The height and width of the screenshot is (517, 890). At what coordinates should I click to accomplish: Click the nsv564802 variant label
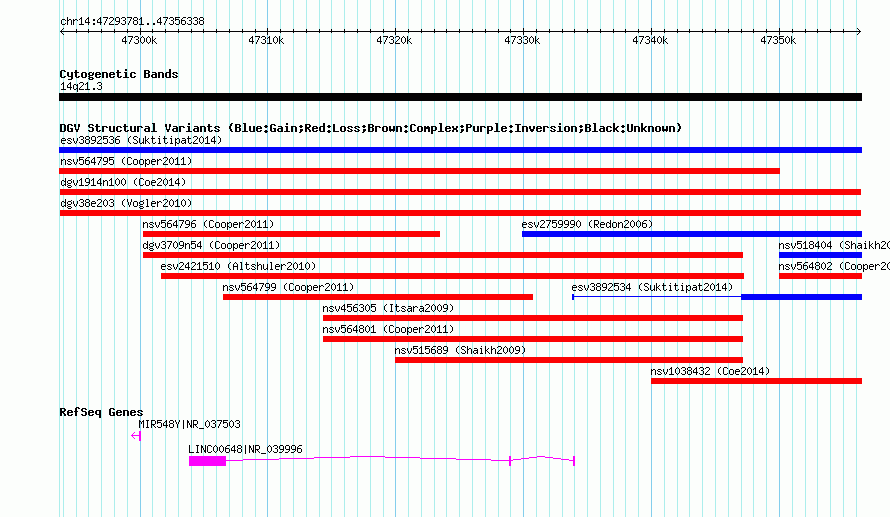834,266
